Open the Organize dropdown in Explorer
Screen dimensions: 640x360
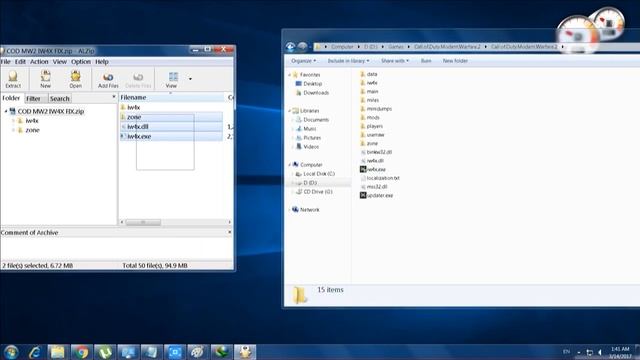pos(303,61)
